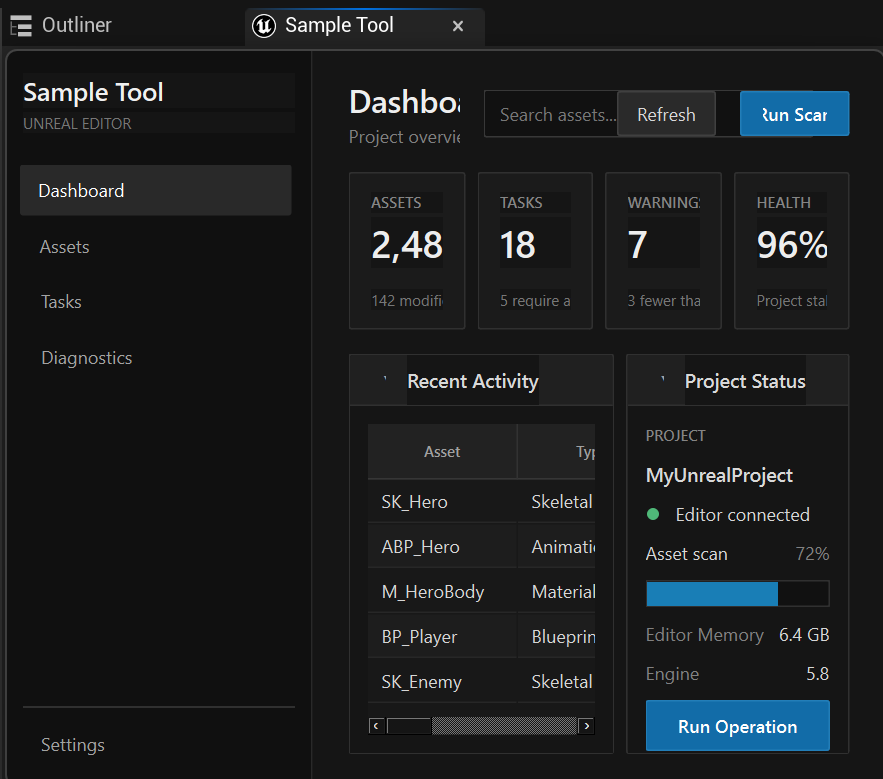Click the Refresh button
883x779 pixels.
point(666,114)
